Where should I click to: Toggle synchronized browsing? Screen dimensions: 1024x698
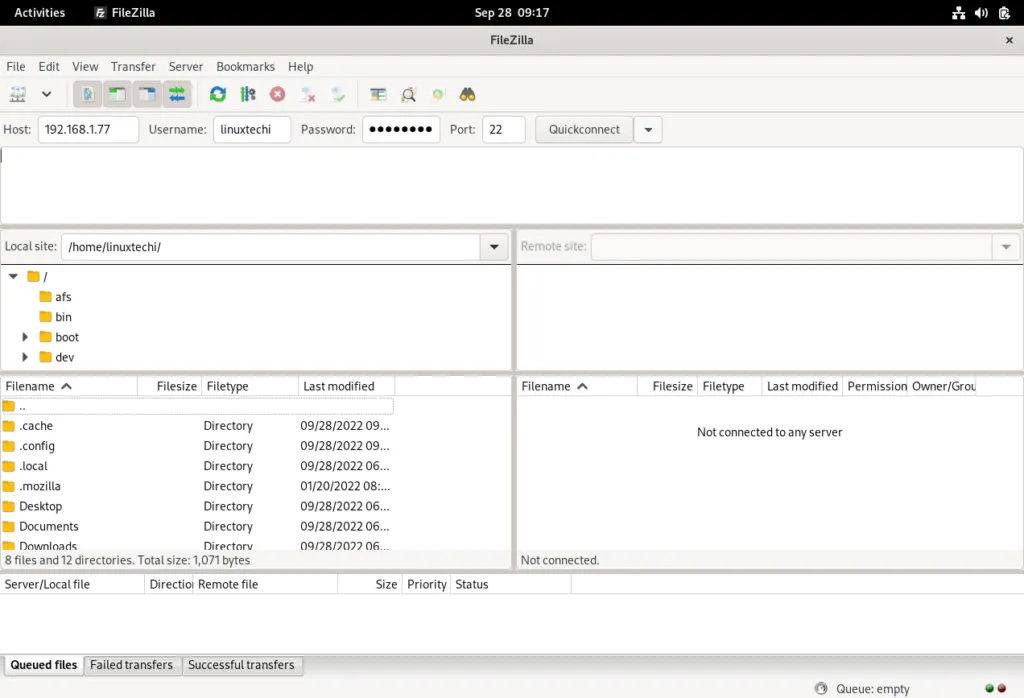coord(438,95)
